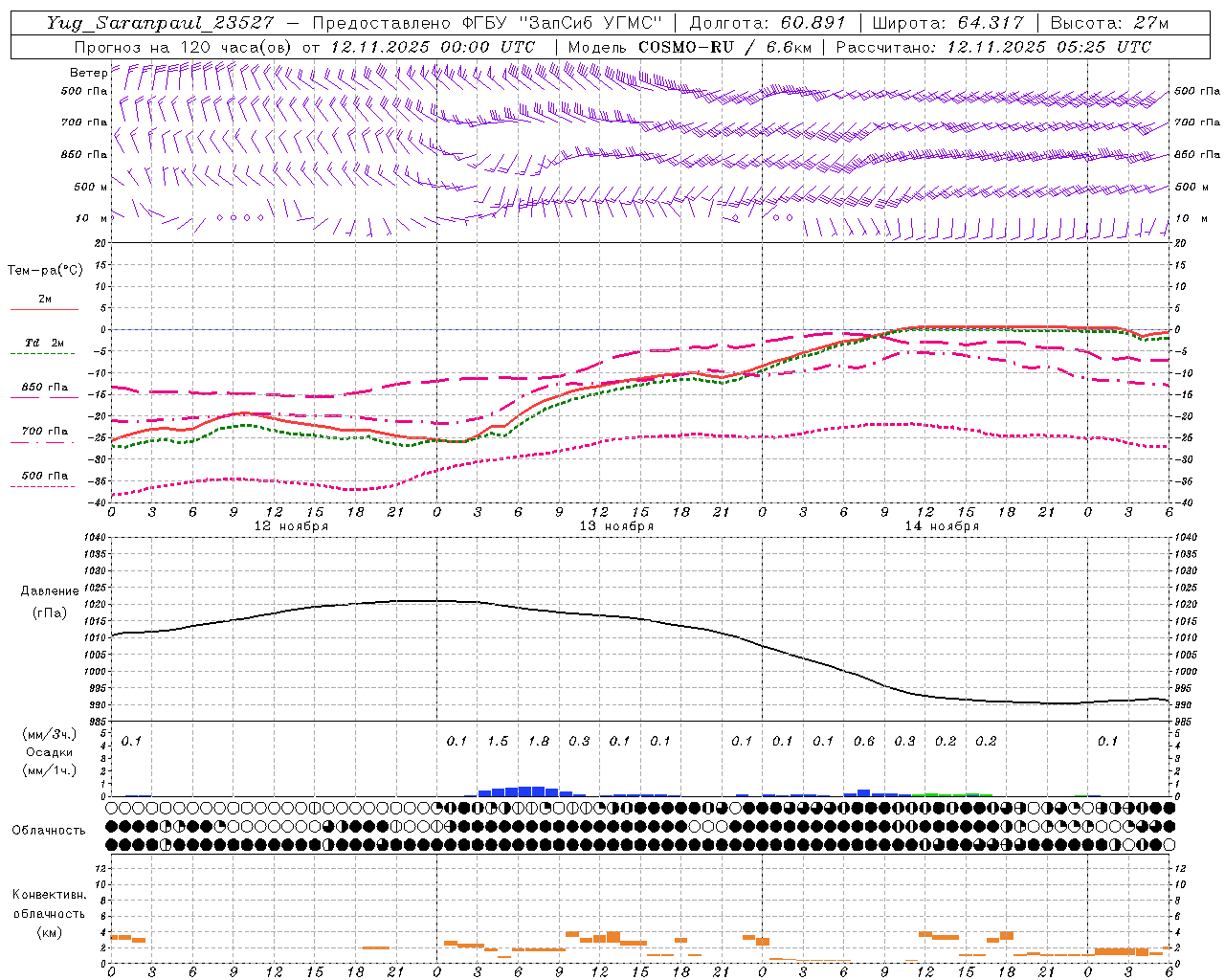
Task: Select the (мм/3ч.) precipitation unit label
Action: coord(50,734)
